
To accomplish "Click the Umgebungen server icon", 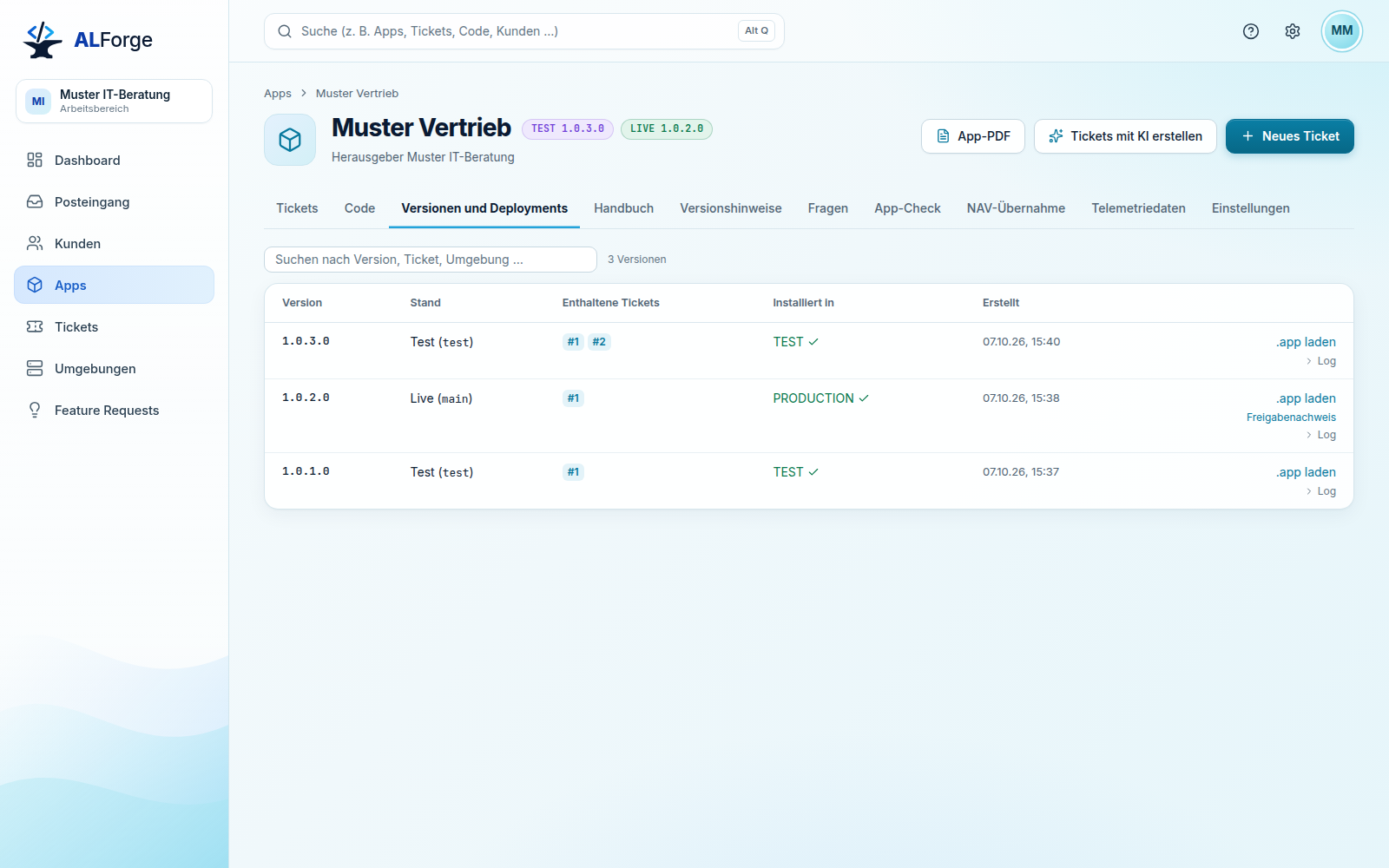I will coord(35,368).
